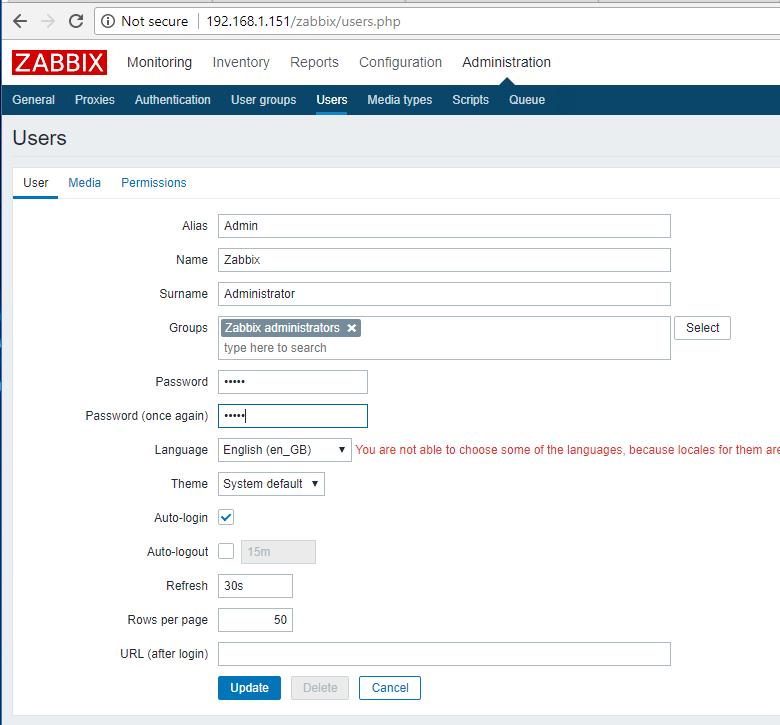
Task: Focus the Password field
Action: point(293,382)
